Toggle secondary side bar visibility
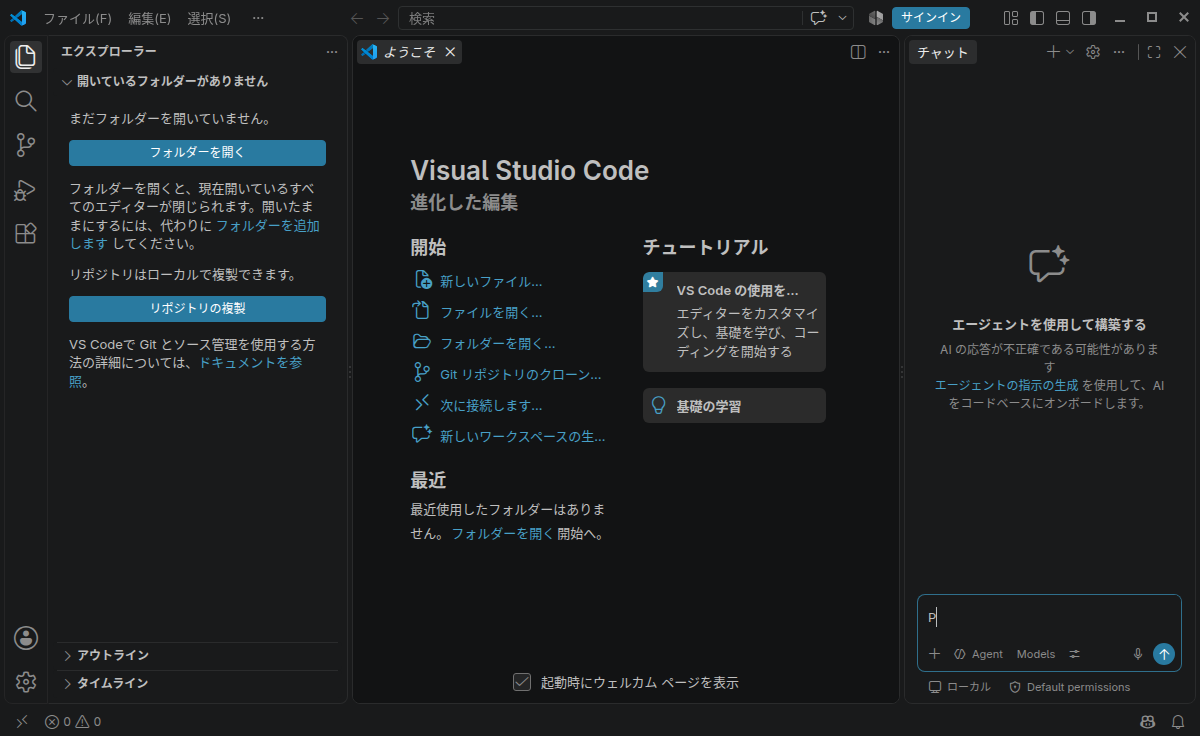 tap(1089, 18)
